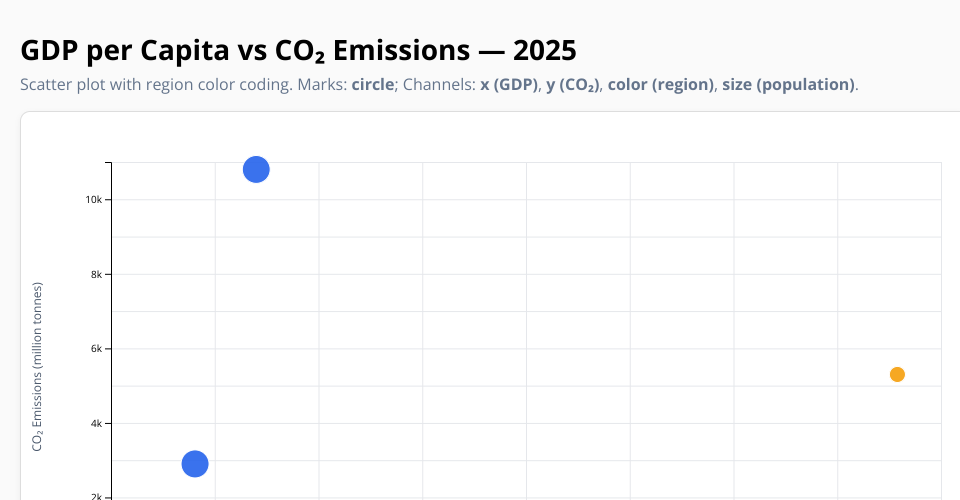Click the 10k y-axis tick label
The width and height of the screenshot is (960, 500).
(x=94, y=200)
